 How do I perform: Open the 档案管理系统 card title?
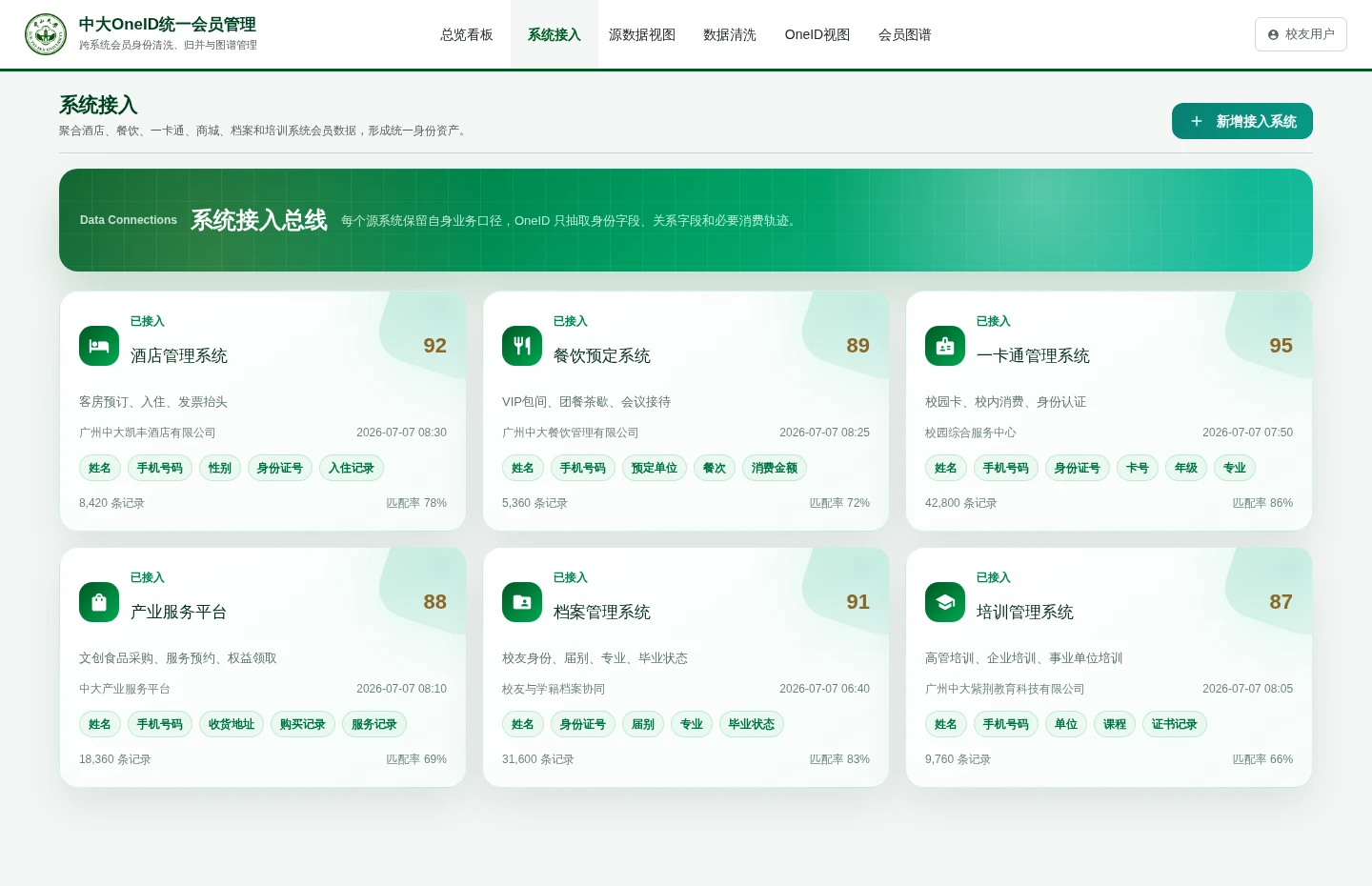click(602, 612)
